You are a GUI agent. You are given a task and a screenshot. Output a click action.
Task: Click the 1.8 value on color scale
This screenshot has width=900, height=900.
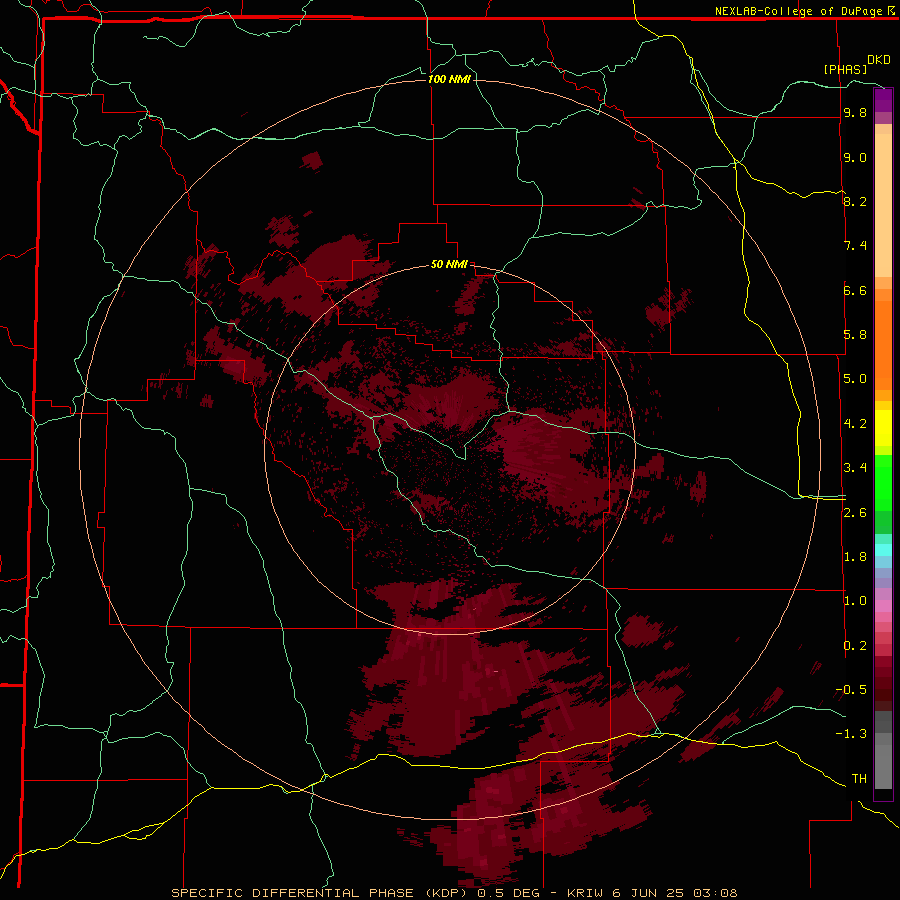tap(855, 557)
